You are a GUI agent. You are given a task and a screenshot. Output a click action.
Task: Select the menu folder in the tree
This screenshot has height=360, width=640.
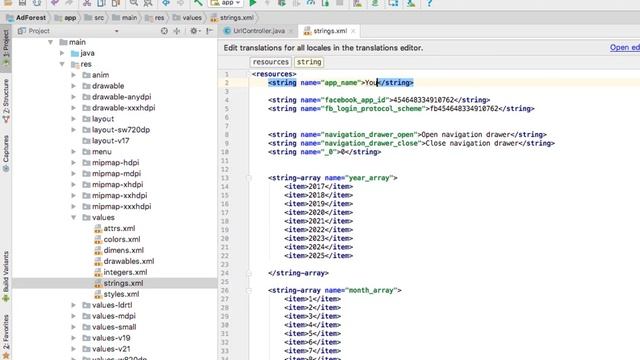coord(97,152)
